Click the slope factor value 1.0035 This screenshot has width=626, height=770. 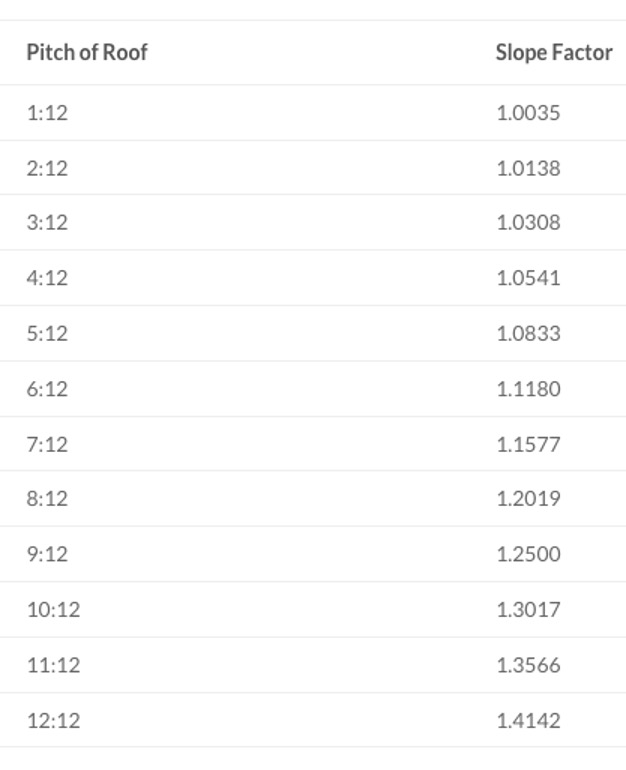click(528, 113)
